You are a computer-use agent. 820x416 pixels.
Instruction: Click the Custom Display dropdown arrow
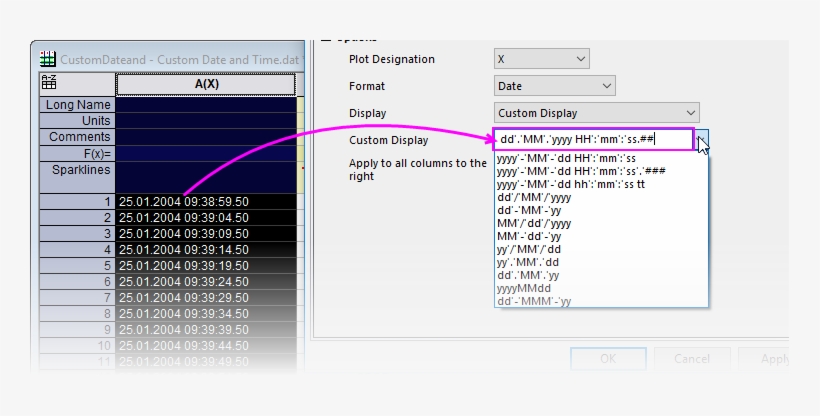701,140
